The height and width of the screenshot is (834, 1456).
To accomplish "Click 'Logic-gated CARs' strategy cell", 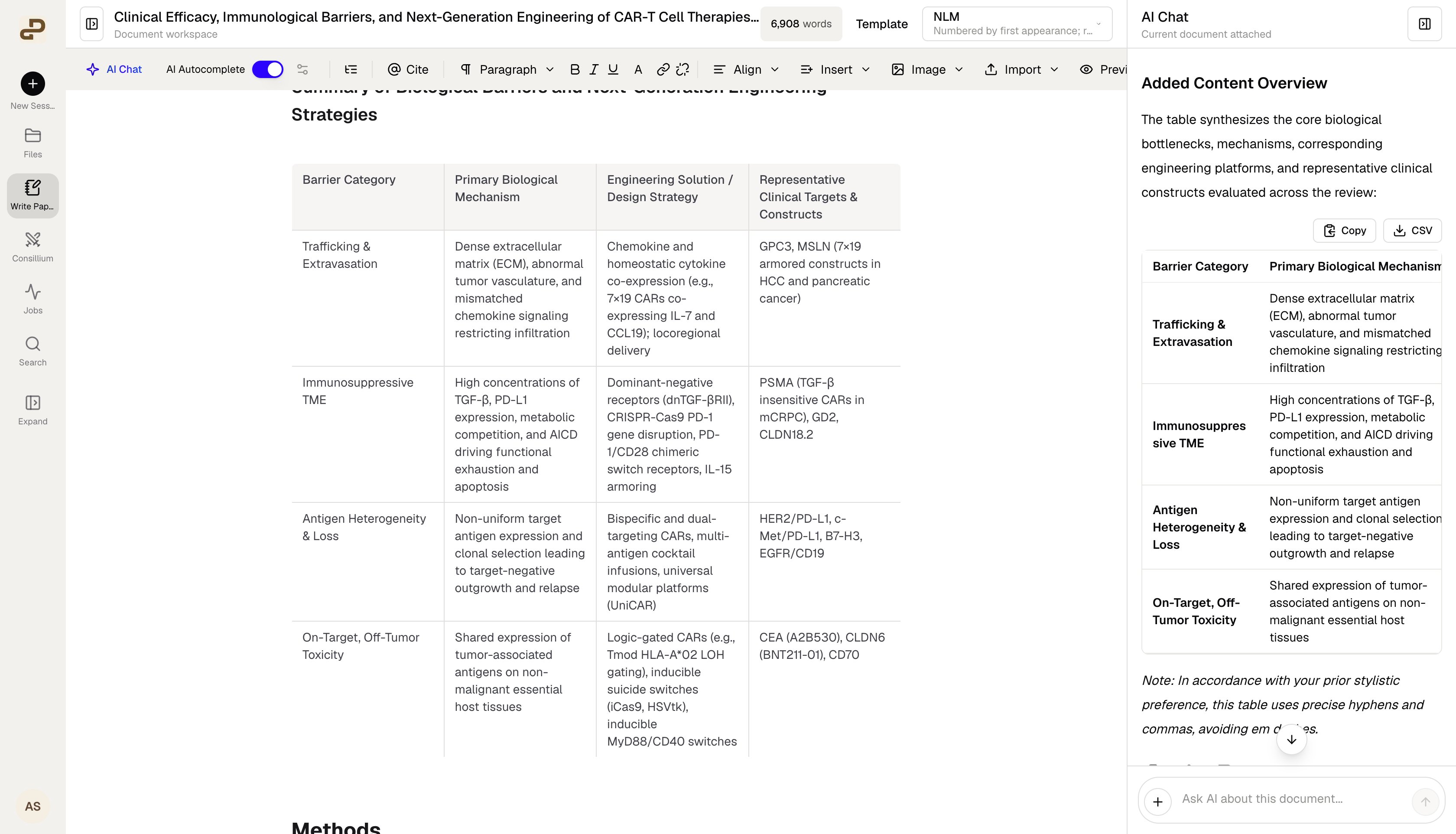I will pos(672,689).
